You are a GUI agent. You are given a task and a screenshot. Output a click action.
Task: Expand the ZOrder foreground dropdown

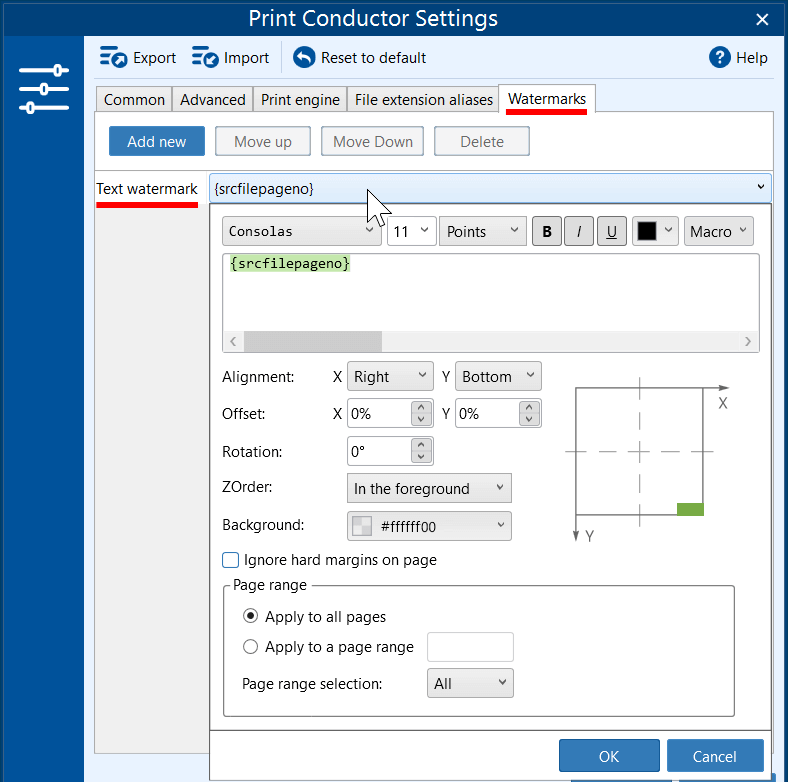click(429, 488)
